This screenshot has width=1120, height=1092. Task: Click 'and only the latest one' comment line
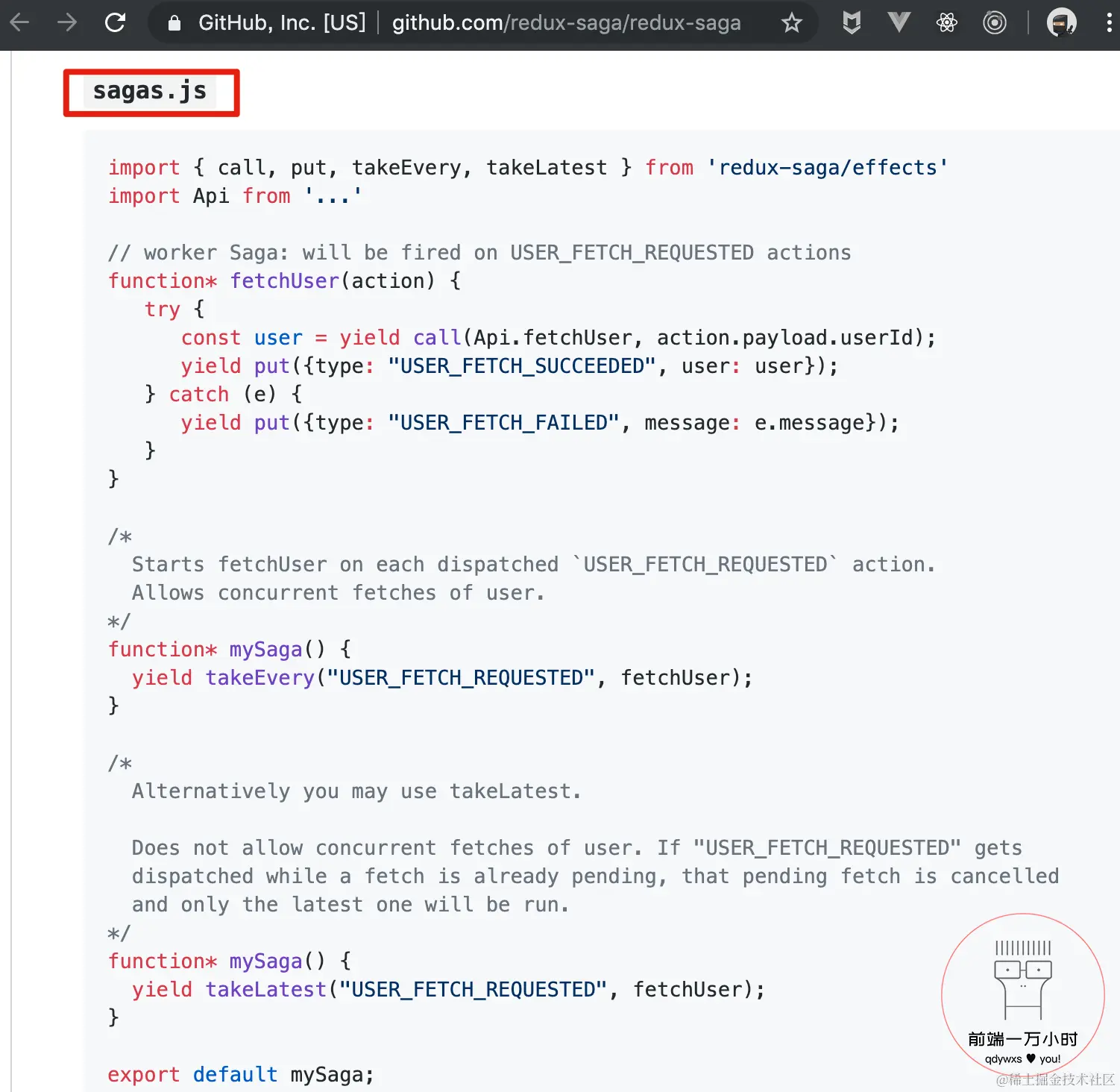[x=350, y=905]
